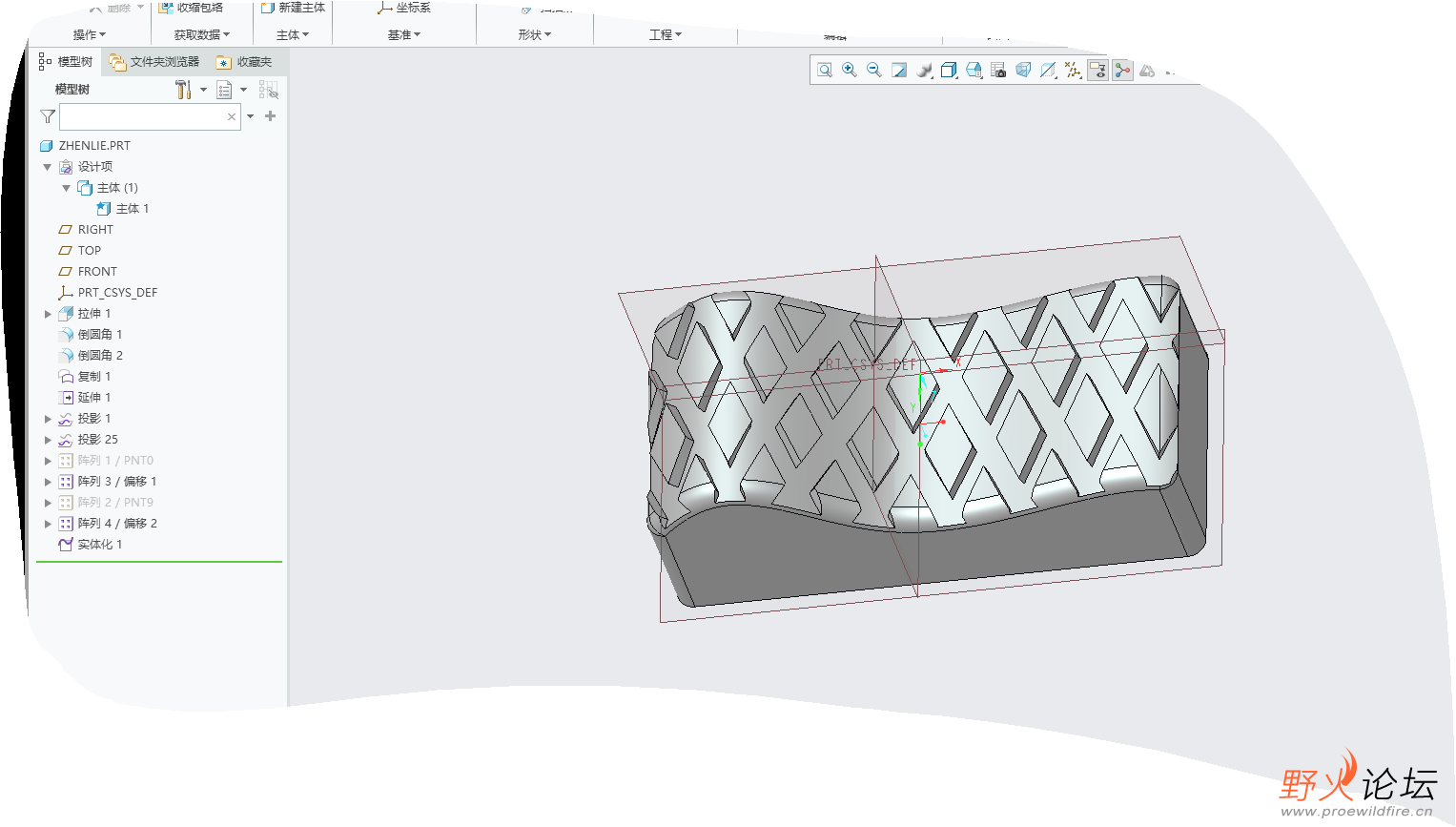Click the Repaint screen icon
The width and height of the screenshot is (1456, 827).
pos(899,71)
